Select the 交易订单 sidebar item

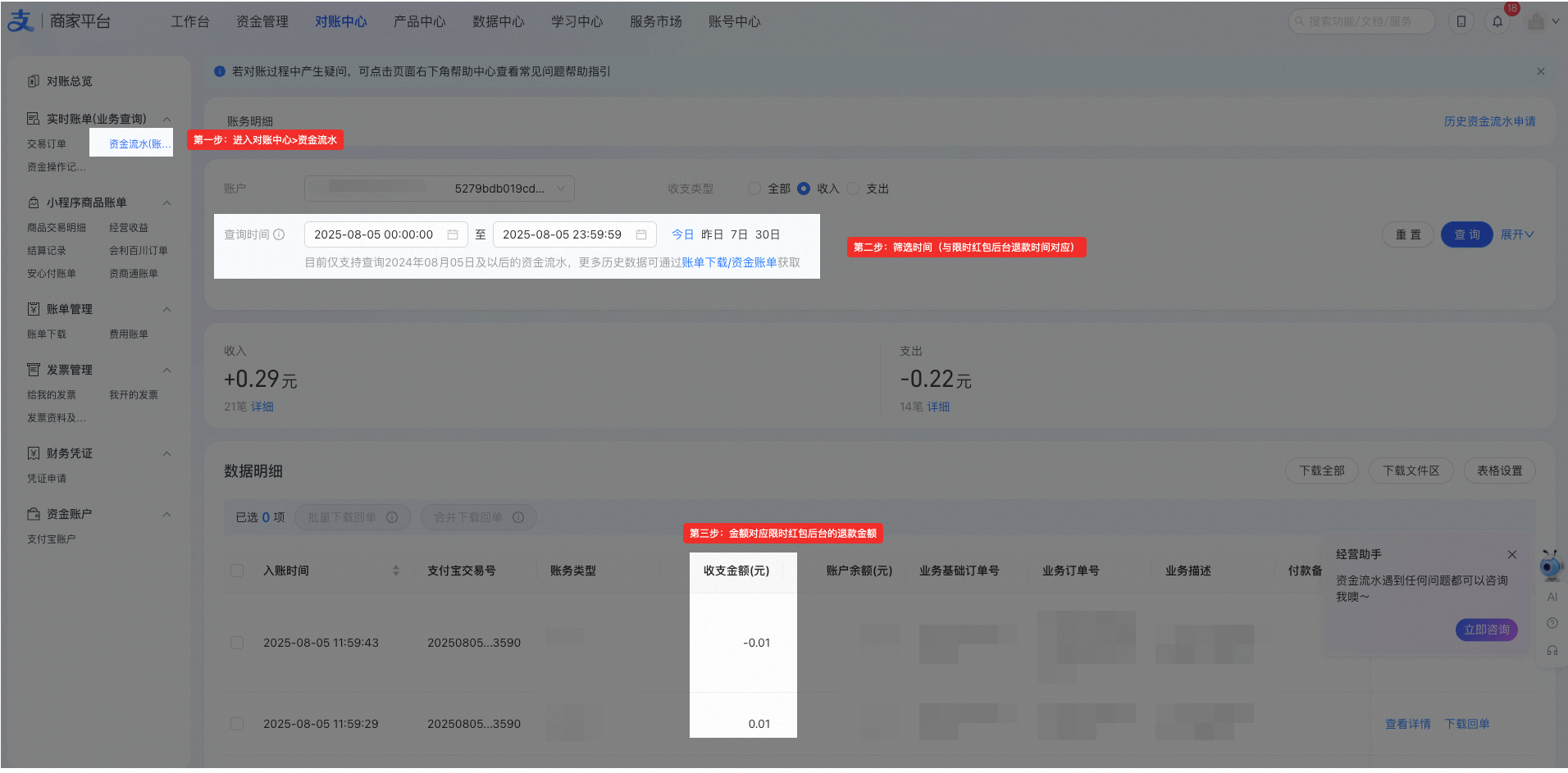[47, 143]
